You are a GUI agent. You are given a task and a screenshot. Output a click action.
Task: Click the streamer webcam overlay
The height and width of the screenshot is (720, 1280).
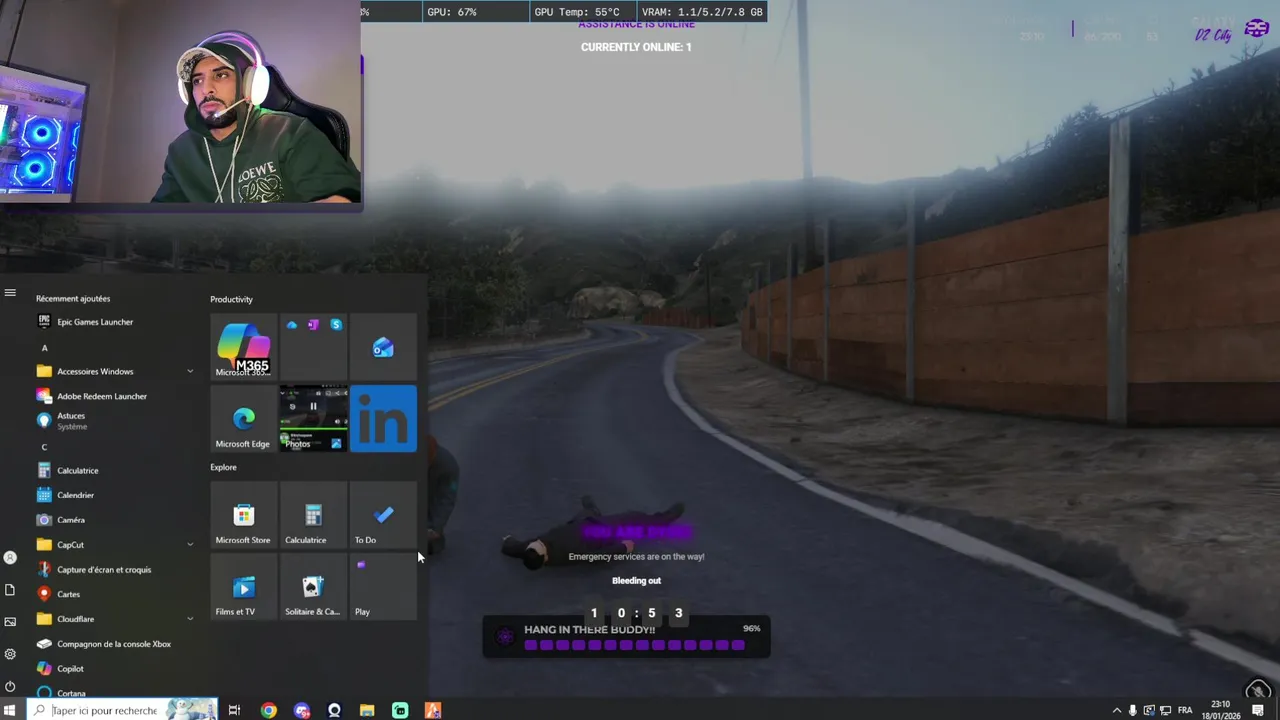[180, 102]
